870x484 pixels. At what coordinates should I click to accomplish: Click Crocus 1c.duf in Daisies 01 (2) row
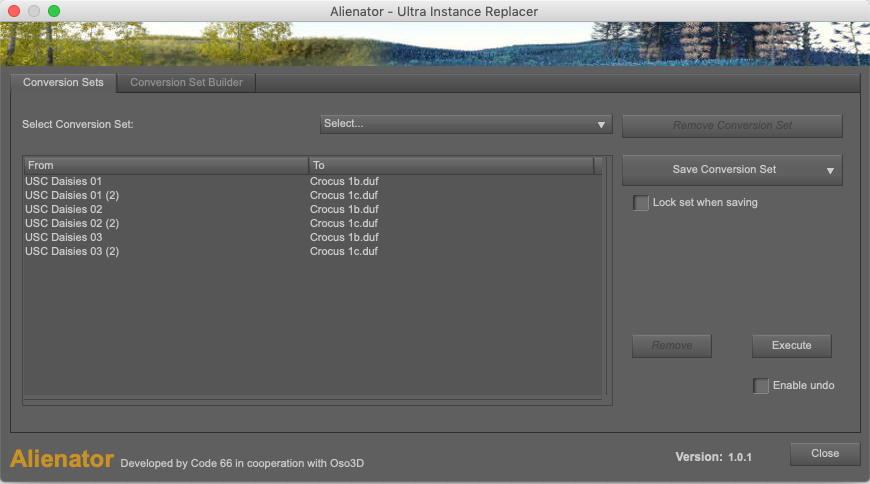343,195
